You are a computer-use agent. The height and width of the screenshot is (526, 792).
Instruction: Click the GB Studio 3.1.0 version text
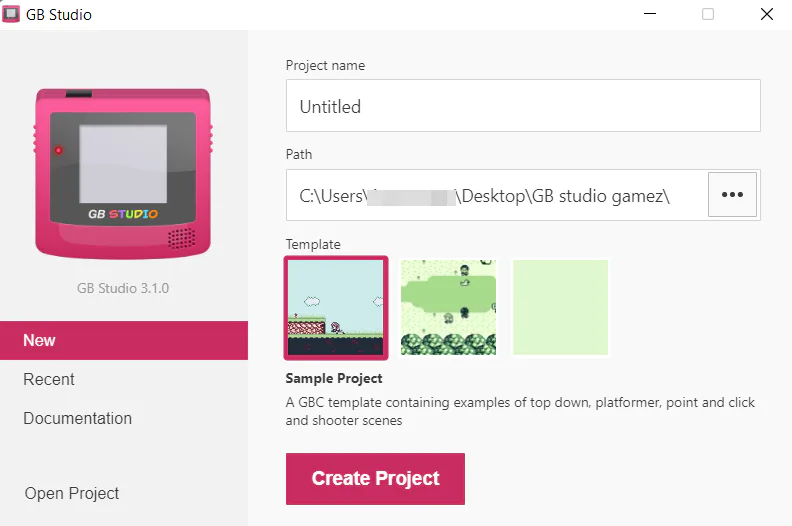click(123, 288)
